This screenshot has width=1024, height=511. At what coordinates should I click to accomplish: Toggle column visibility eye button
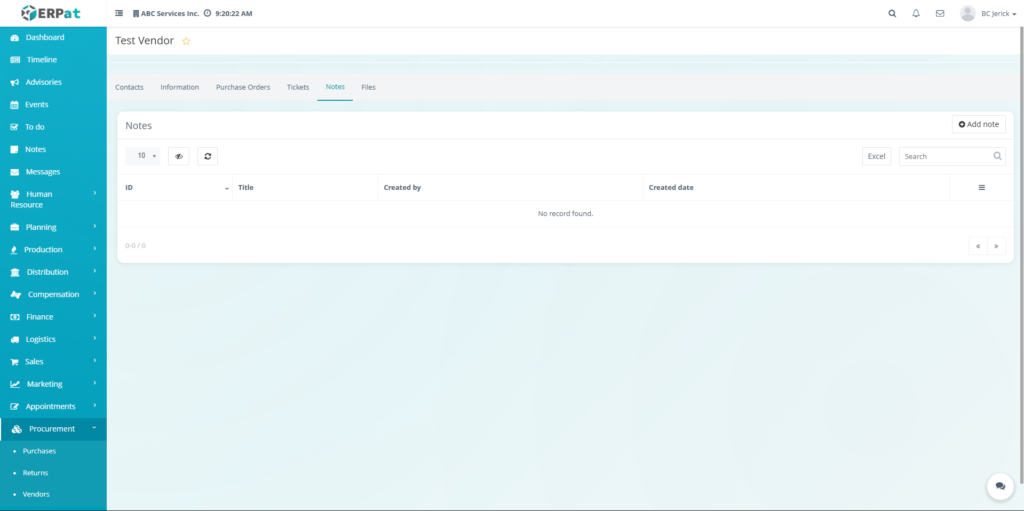click(178, 156)
